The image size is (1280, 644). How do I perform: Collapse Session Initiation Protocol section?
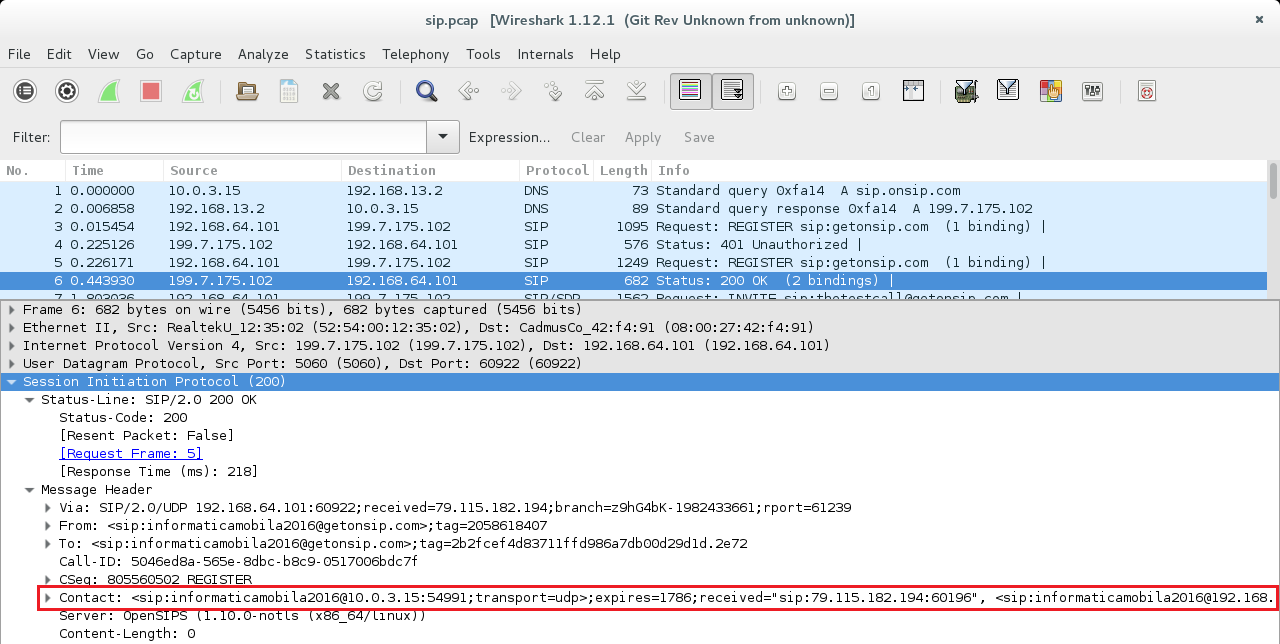pyautogui.click(x=11, y=381)
